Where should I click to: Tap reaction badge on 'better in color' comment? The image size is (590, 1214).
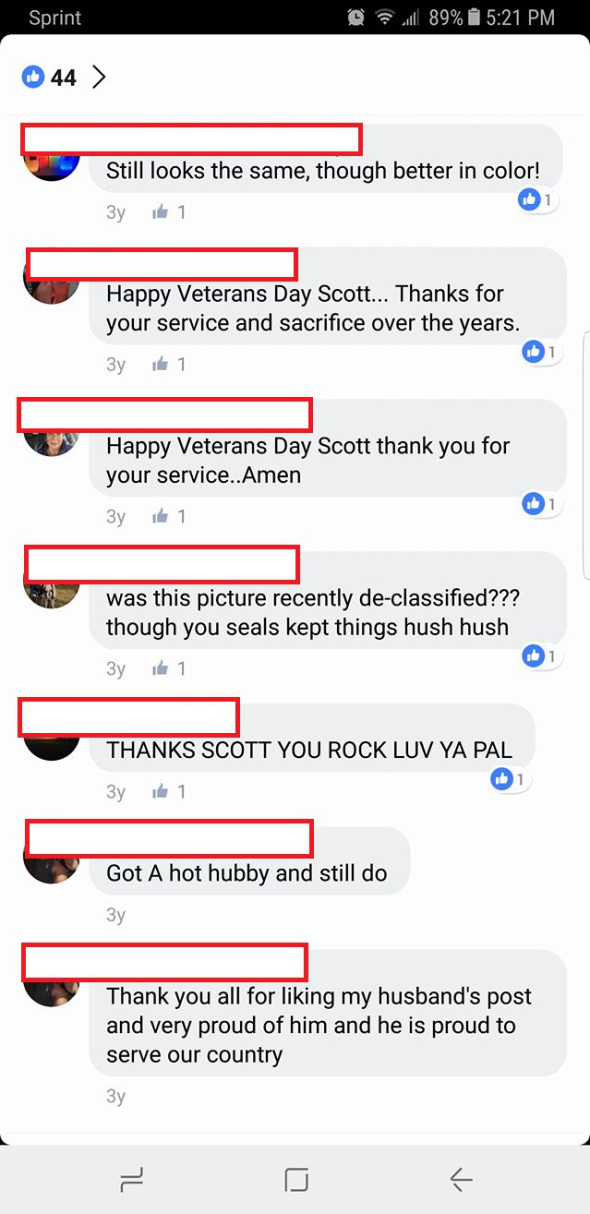[537, 200]
